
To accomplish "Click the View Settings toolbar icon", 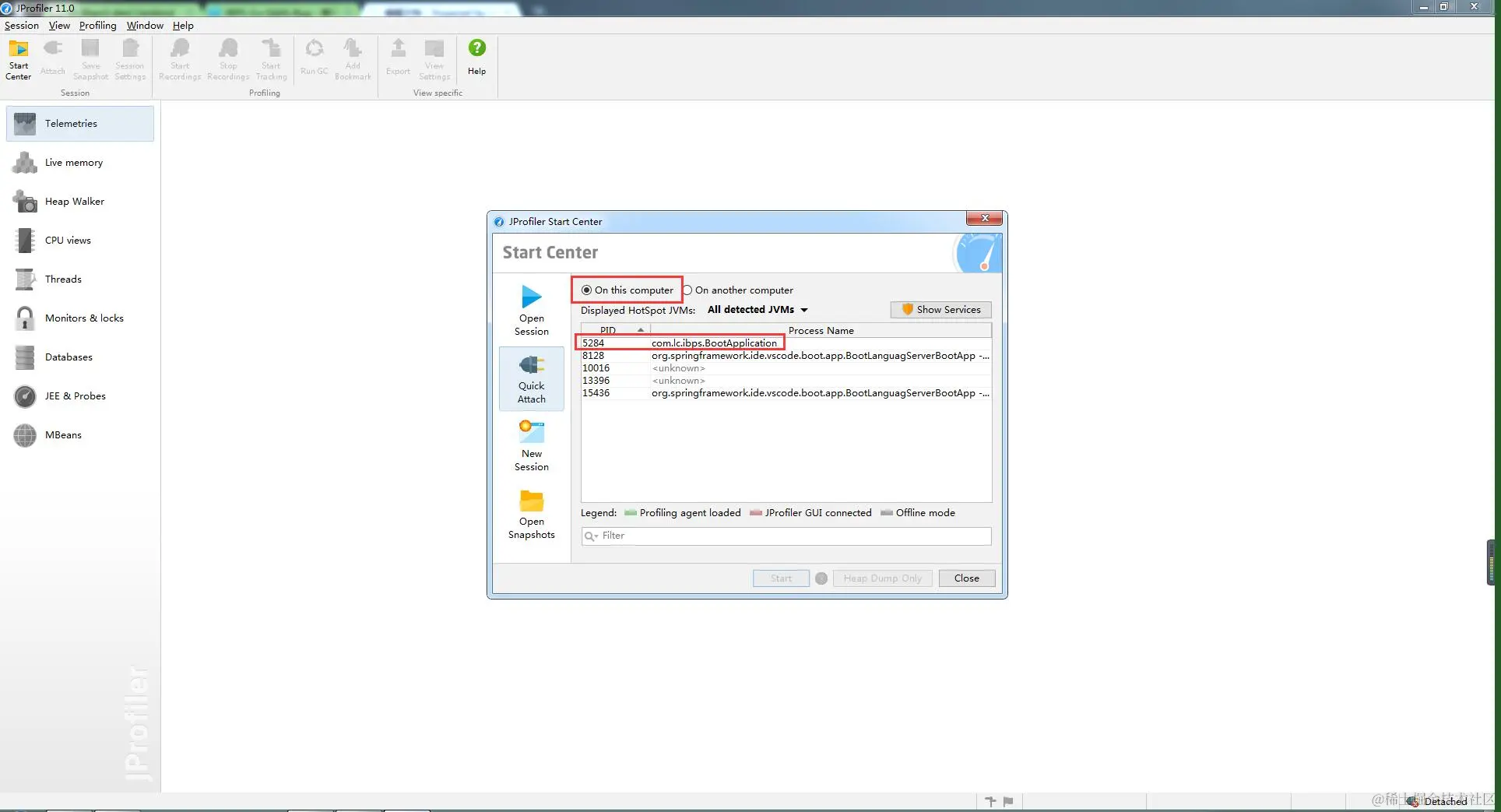I will point(434,59).
